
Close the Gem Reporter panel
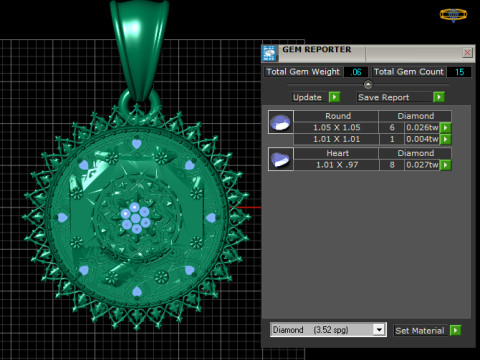(x=468, y=53)
